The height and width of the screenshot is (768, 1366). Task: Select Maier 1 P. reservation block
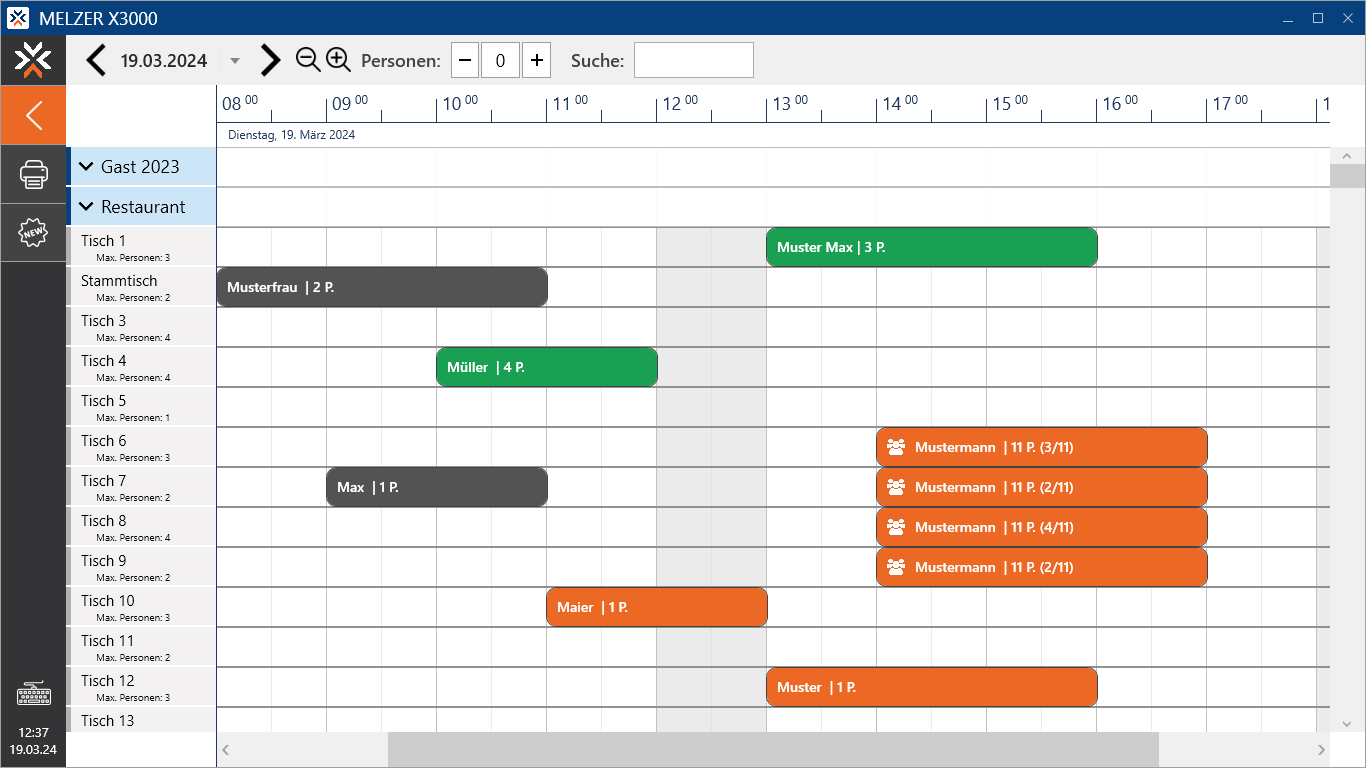[656, 607]
